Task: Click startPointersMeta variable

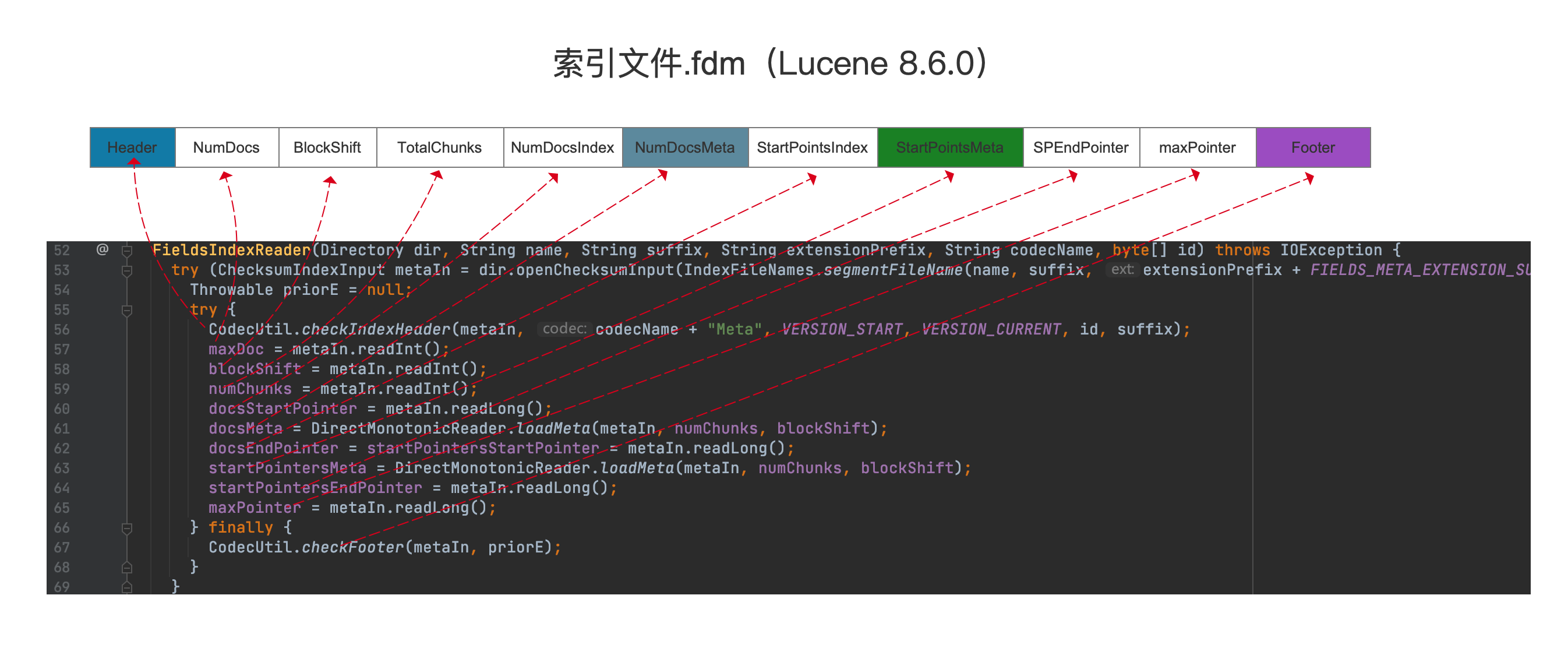Action: [287, 468]
